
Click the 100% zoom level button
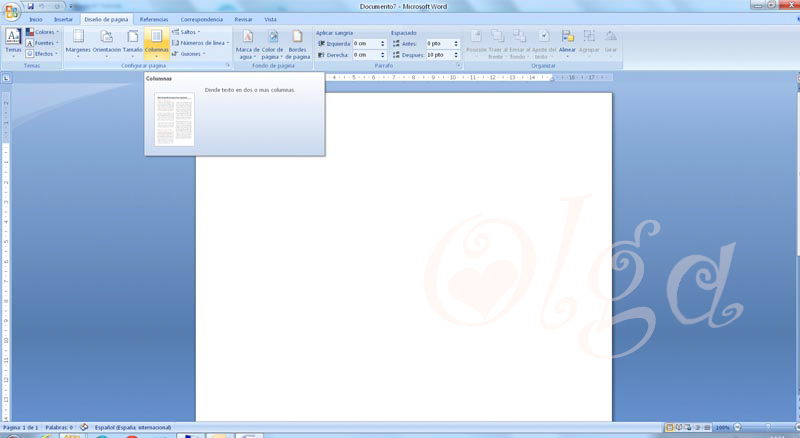click(x=722, y=427)
